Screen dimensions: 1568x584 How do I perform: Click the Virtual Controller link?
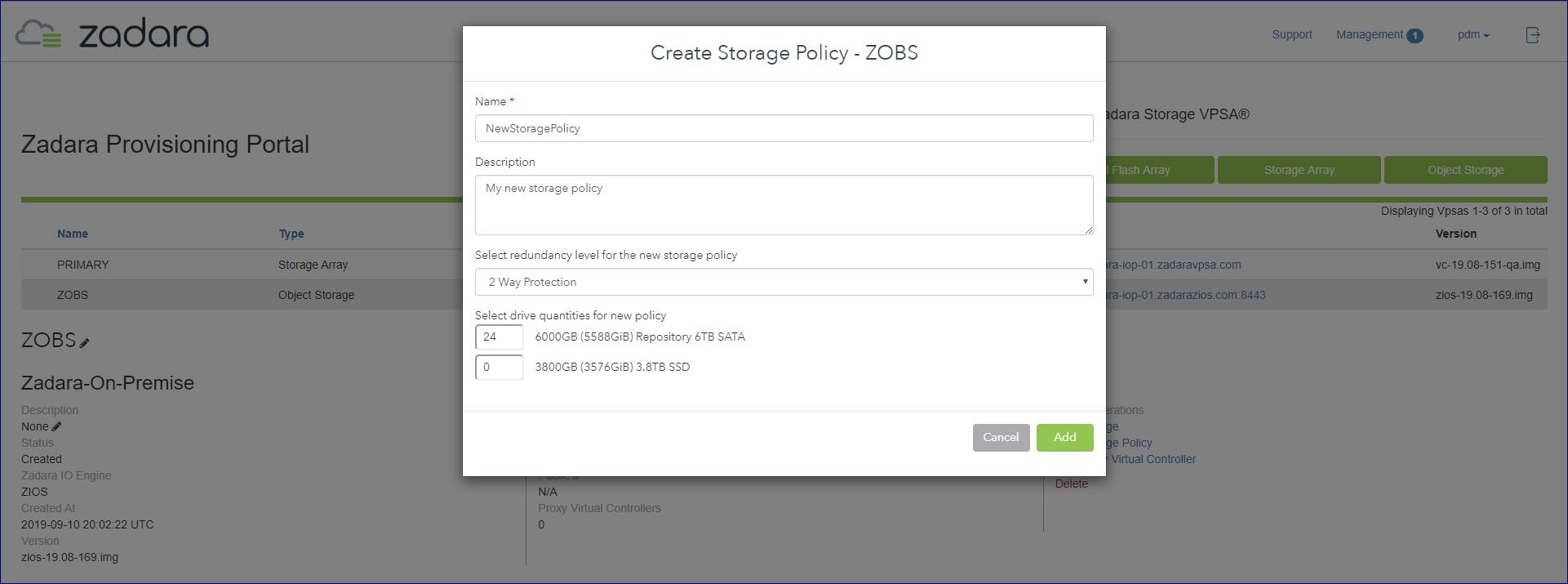point(1153,459)
